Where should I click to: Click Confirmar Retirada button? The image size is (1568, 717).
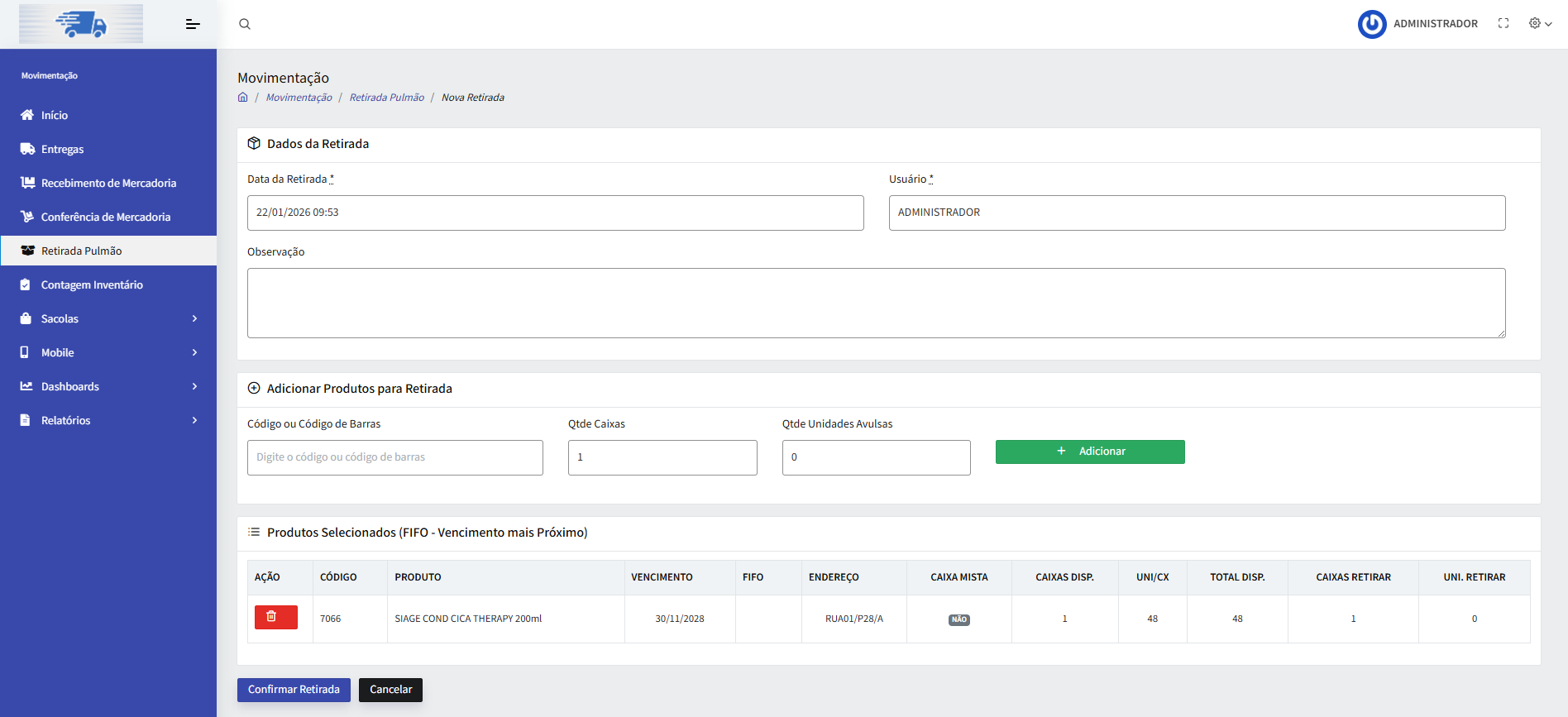[294, 690]
